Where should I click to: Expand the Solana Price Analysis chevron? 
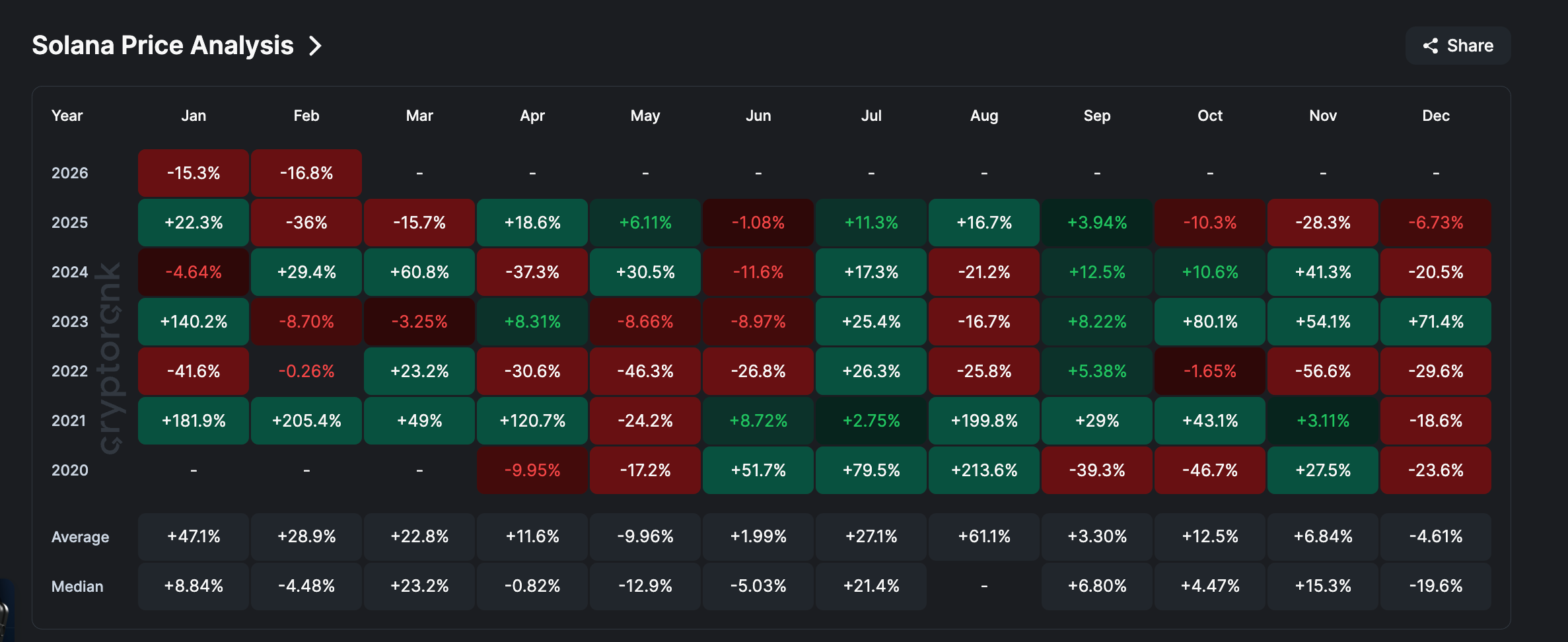click(x=316, y=46)
